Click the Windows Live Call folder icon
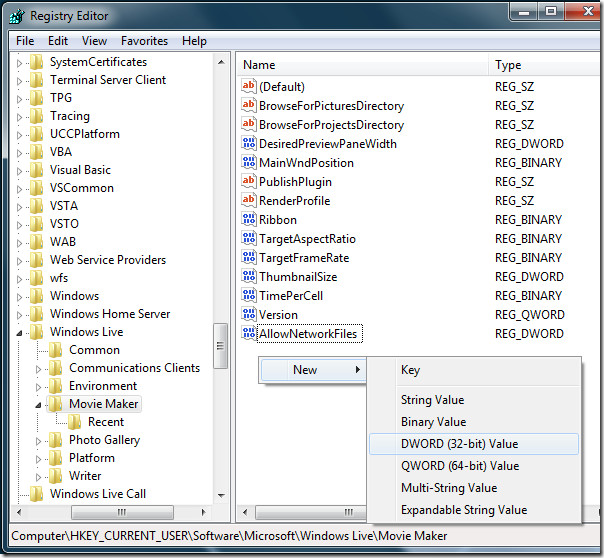 (x=37, y=494)
